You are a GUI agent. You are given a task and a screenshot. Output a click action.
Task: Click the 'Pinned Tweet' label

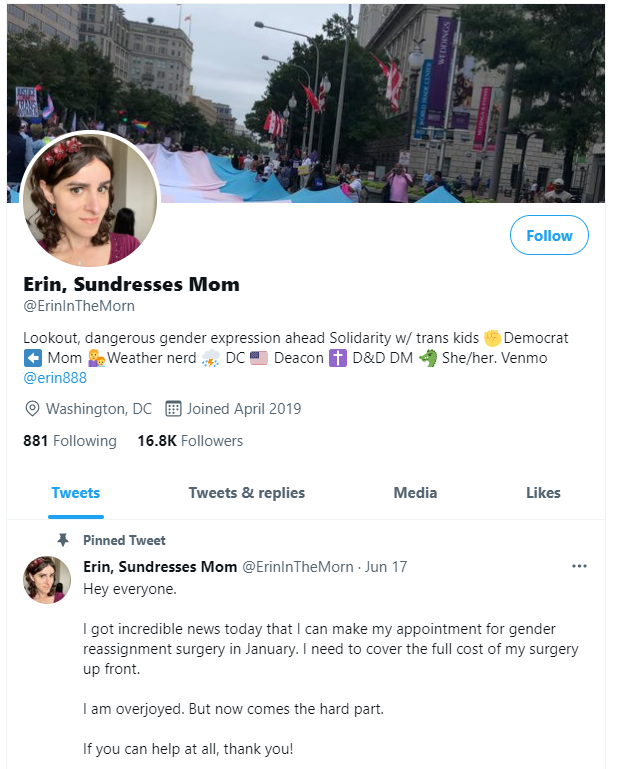(x=124, y=540)
